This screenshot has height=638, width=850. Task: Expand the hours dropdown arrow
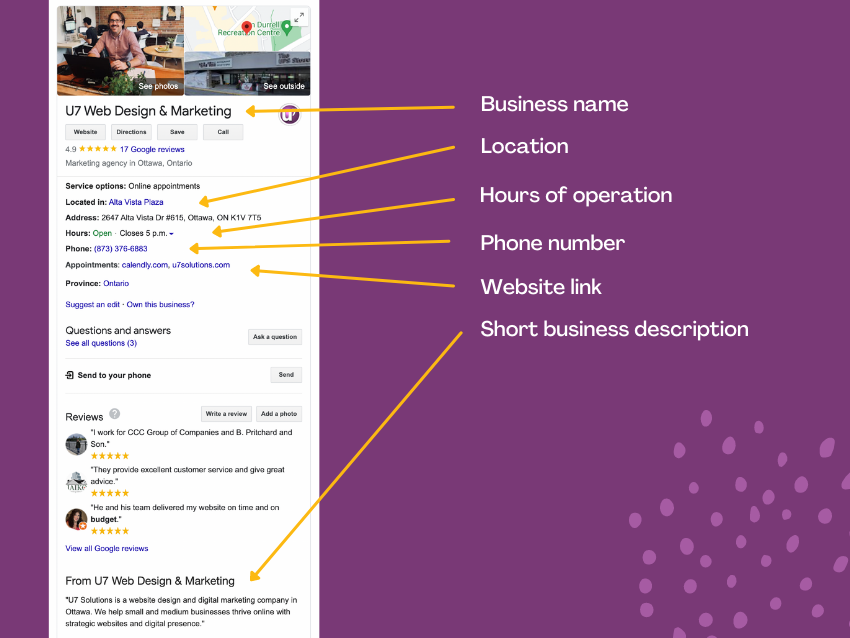(171, 234)
